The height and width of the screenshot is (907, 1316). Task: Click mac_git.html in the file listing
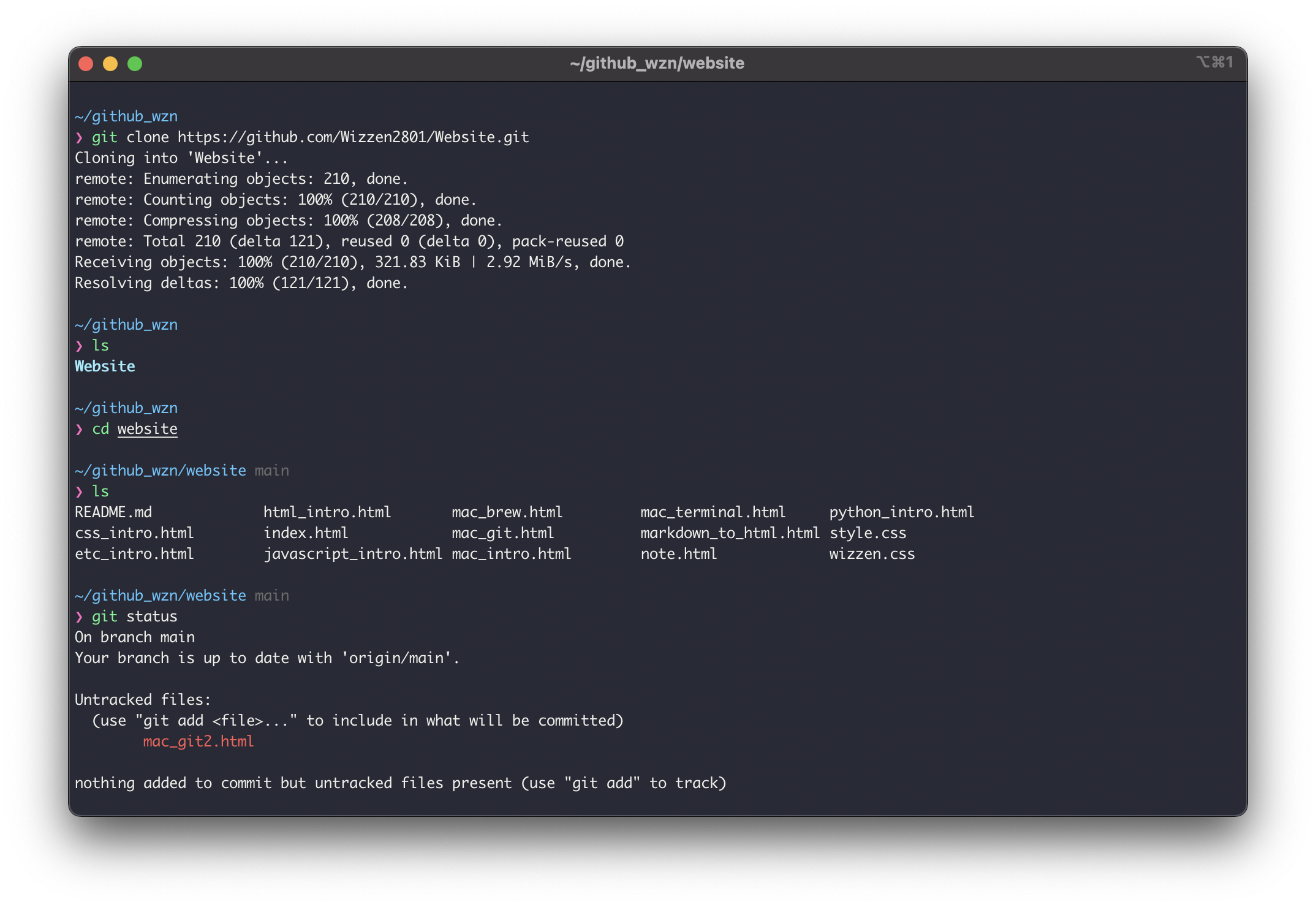[x=503, y=533]
